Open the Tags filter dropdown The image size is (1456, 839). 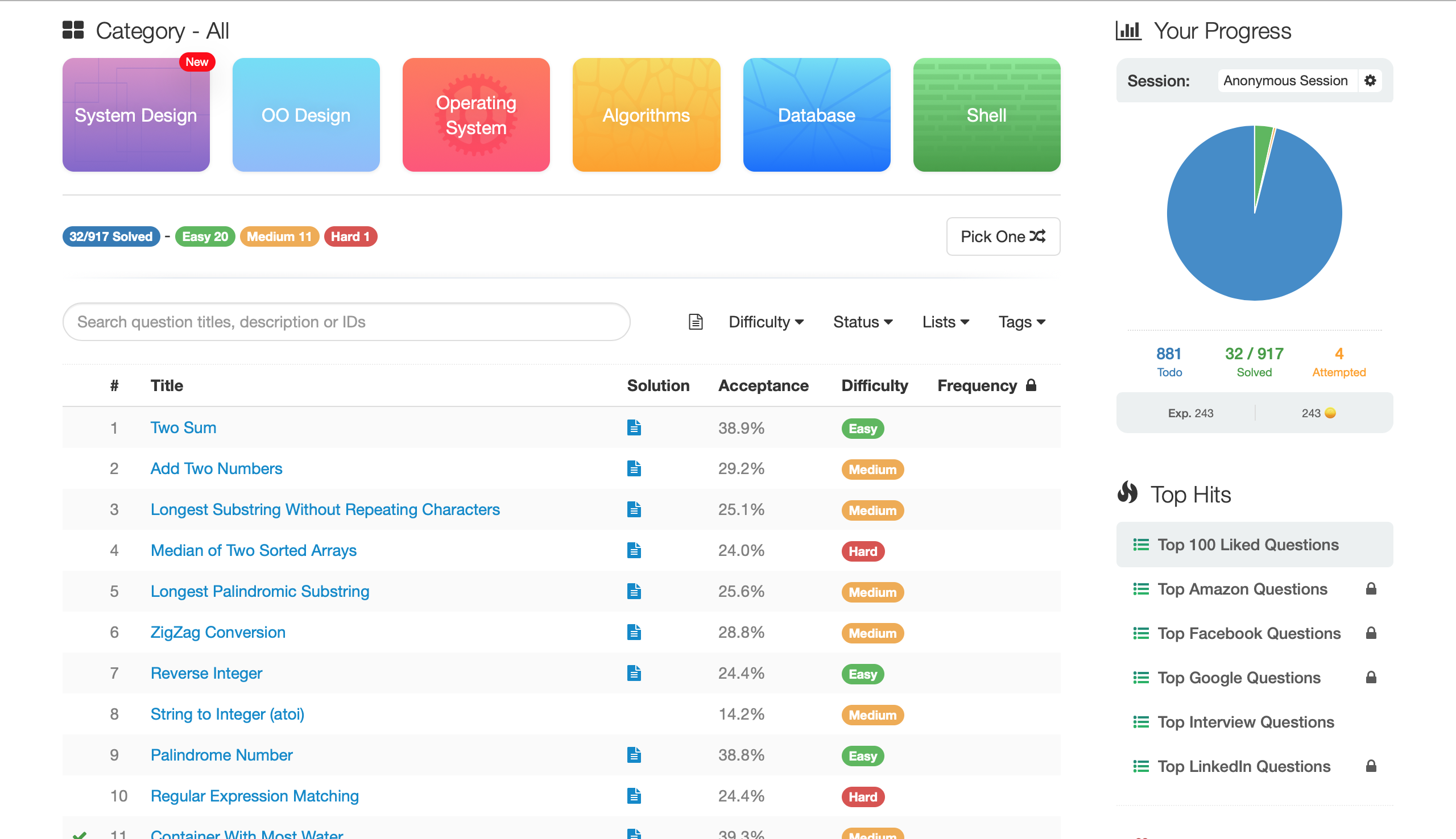[x=1022, y=322]
